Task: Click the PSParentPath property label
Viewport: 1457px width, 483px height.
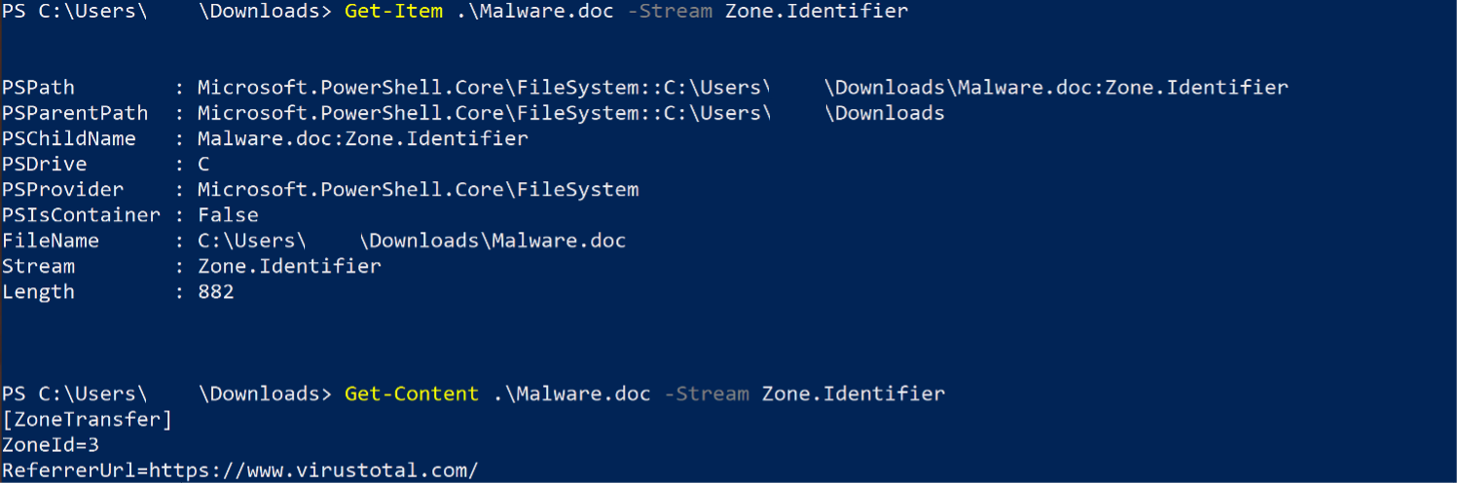Action: (x=75, y=113)
